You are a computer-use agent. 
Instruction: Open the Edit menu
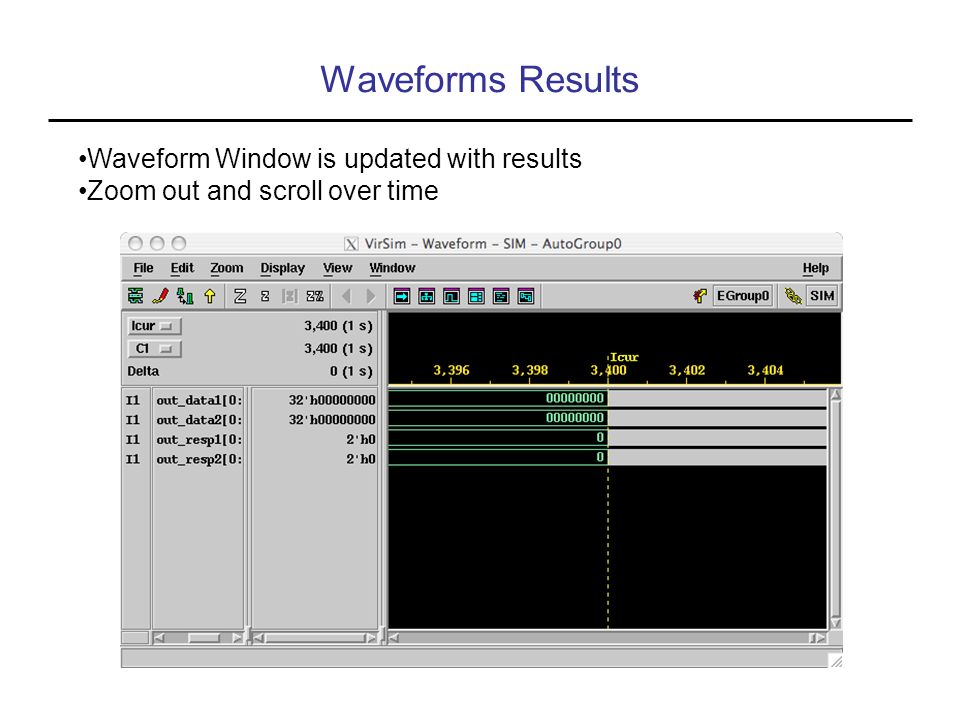pos(182,268)
